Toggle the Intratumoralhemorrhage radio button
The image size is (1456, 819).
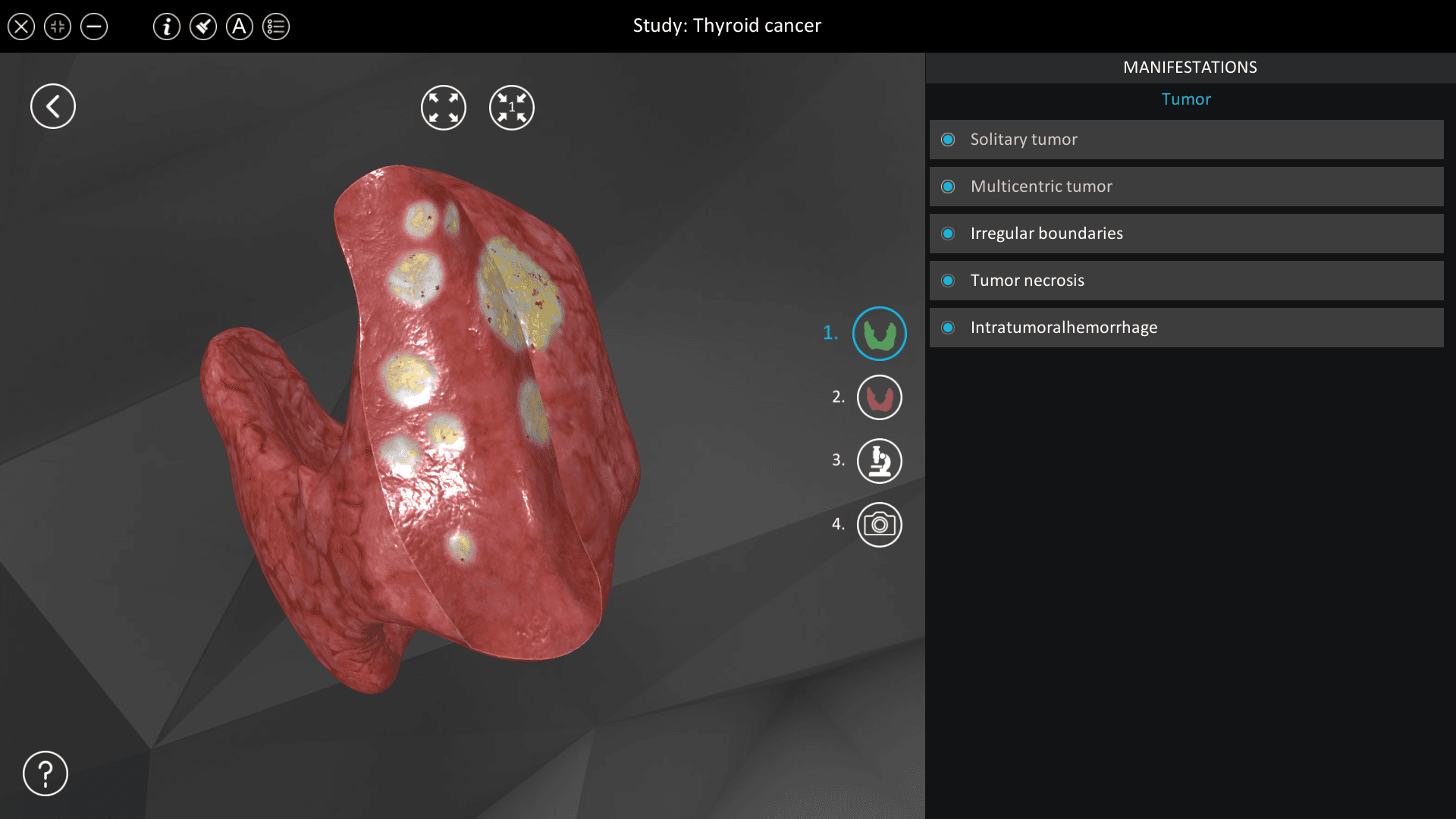point(948,328)
